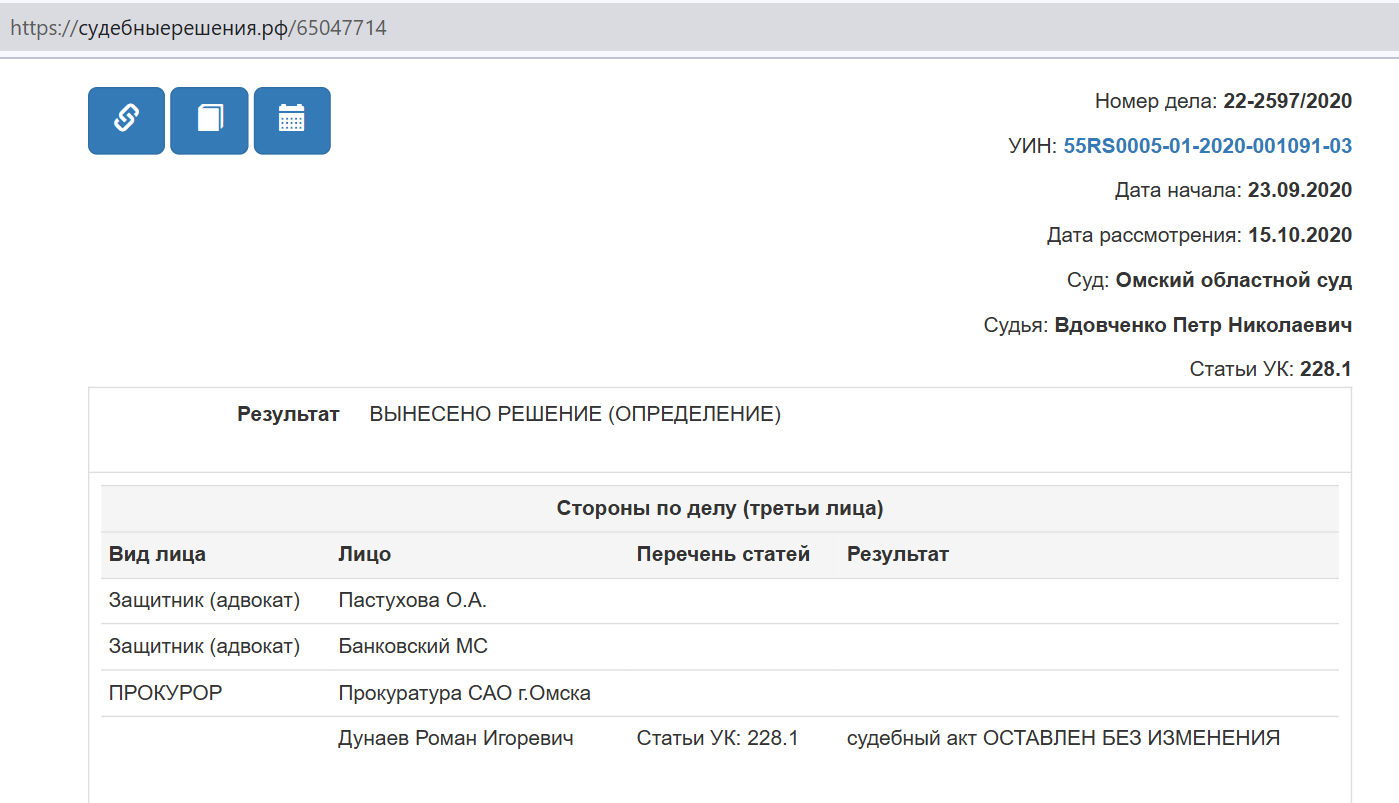The height and width of the screenshot is (803, 1399).
Task: Click Защитник (адвокат) in Банковский row
Action: point(204,647)
